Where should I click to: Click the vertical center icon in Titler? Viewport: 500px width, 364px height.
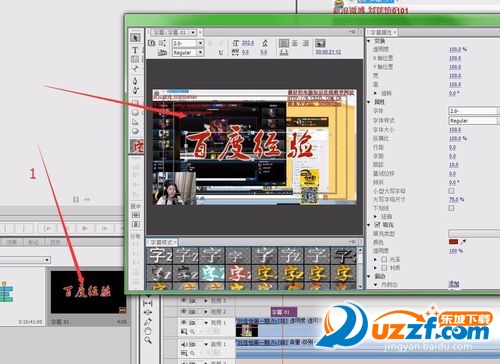(136, 215)
